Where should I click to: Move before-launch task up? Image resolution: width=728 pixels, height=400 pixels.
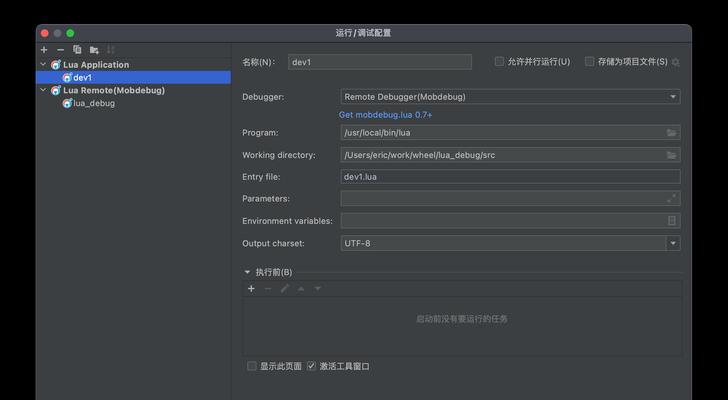point(301,289)
